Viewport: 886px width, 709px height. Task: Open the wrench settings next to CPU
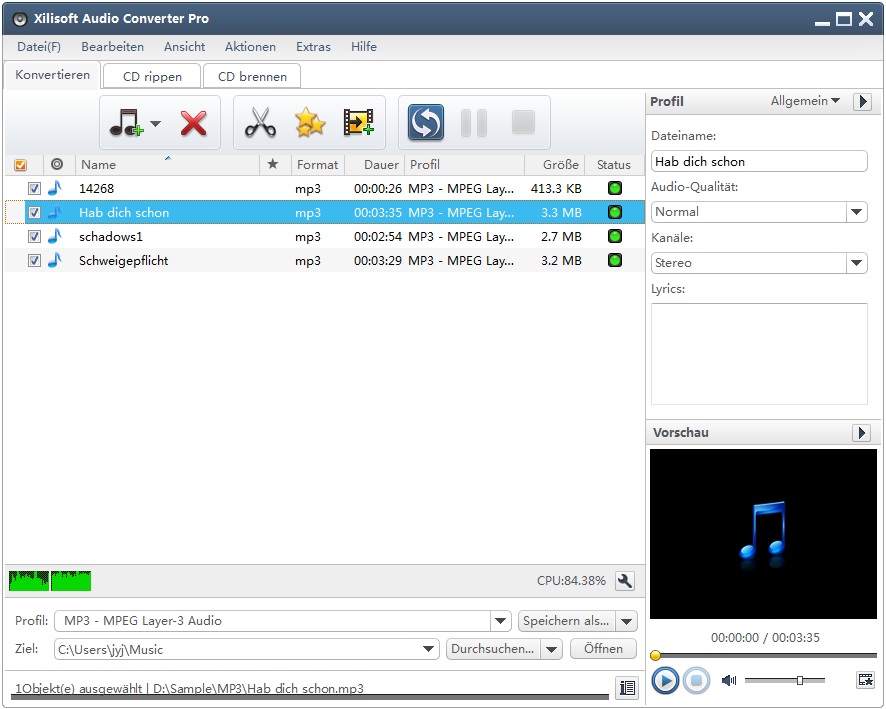click(624, 581)
